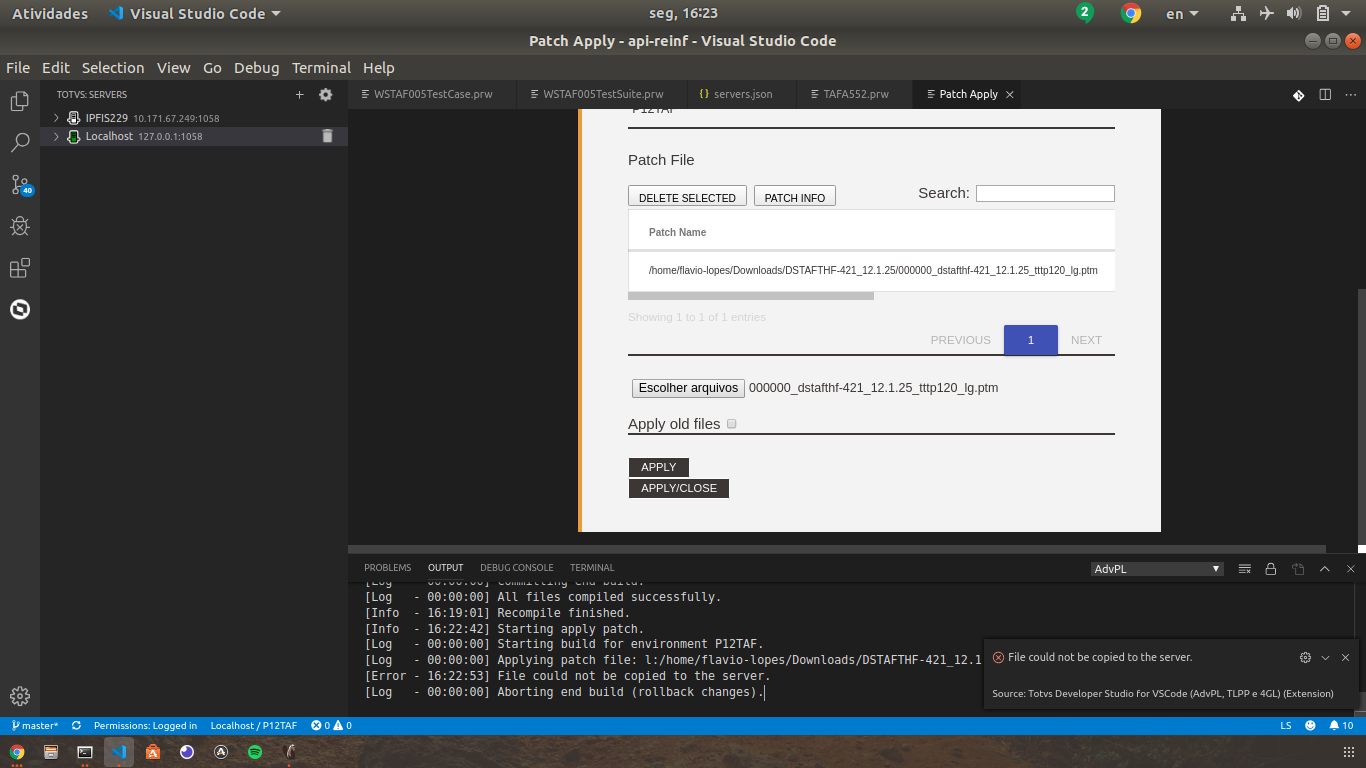Open notification settings gear in error toast
Screen dimensions: 1366x768
tap(1305, 658)
